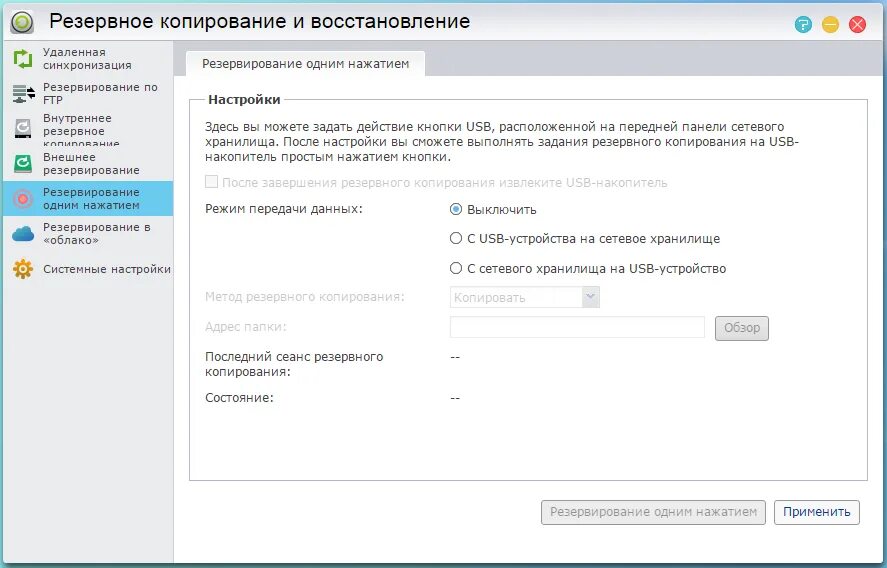
Task: Open help with the blue question icon
Action: 803,24
